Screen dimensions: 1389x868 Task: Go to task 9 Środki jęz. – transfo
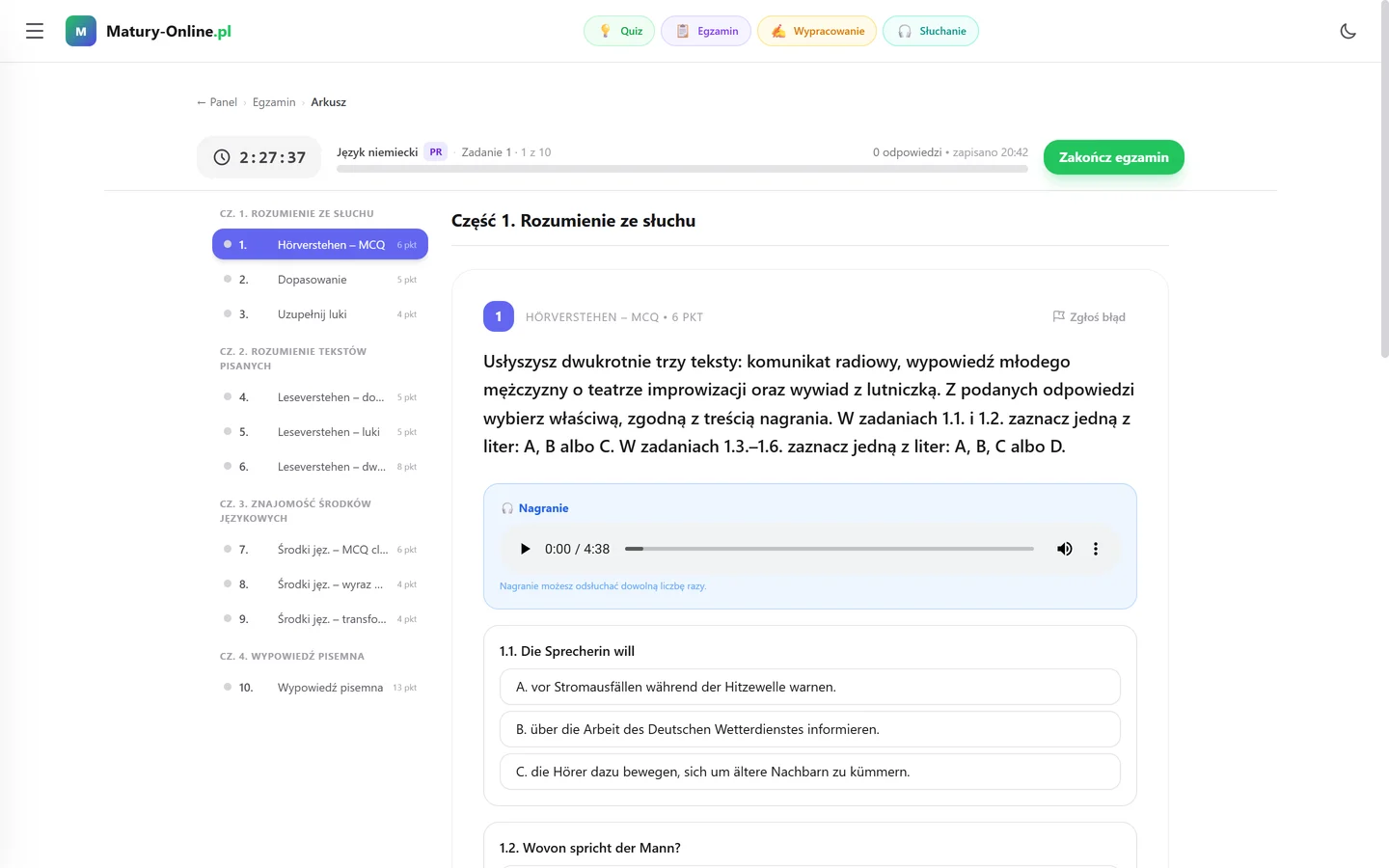click(320, 619)
